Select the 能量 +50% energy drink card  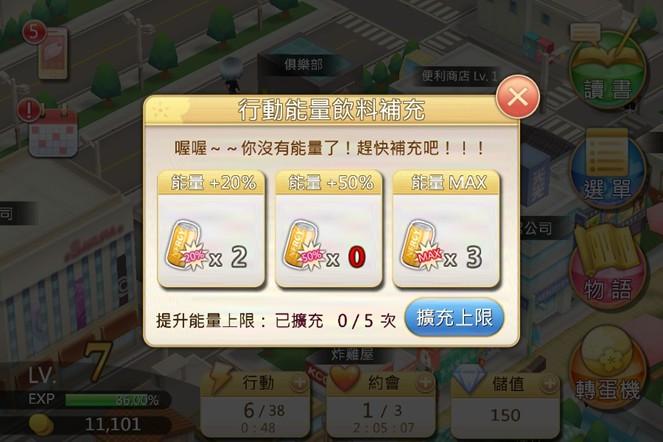tap(329, 229)
